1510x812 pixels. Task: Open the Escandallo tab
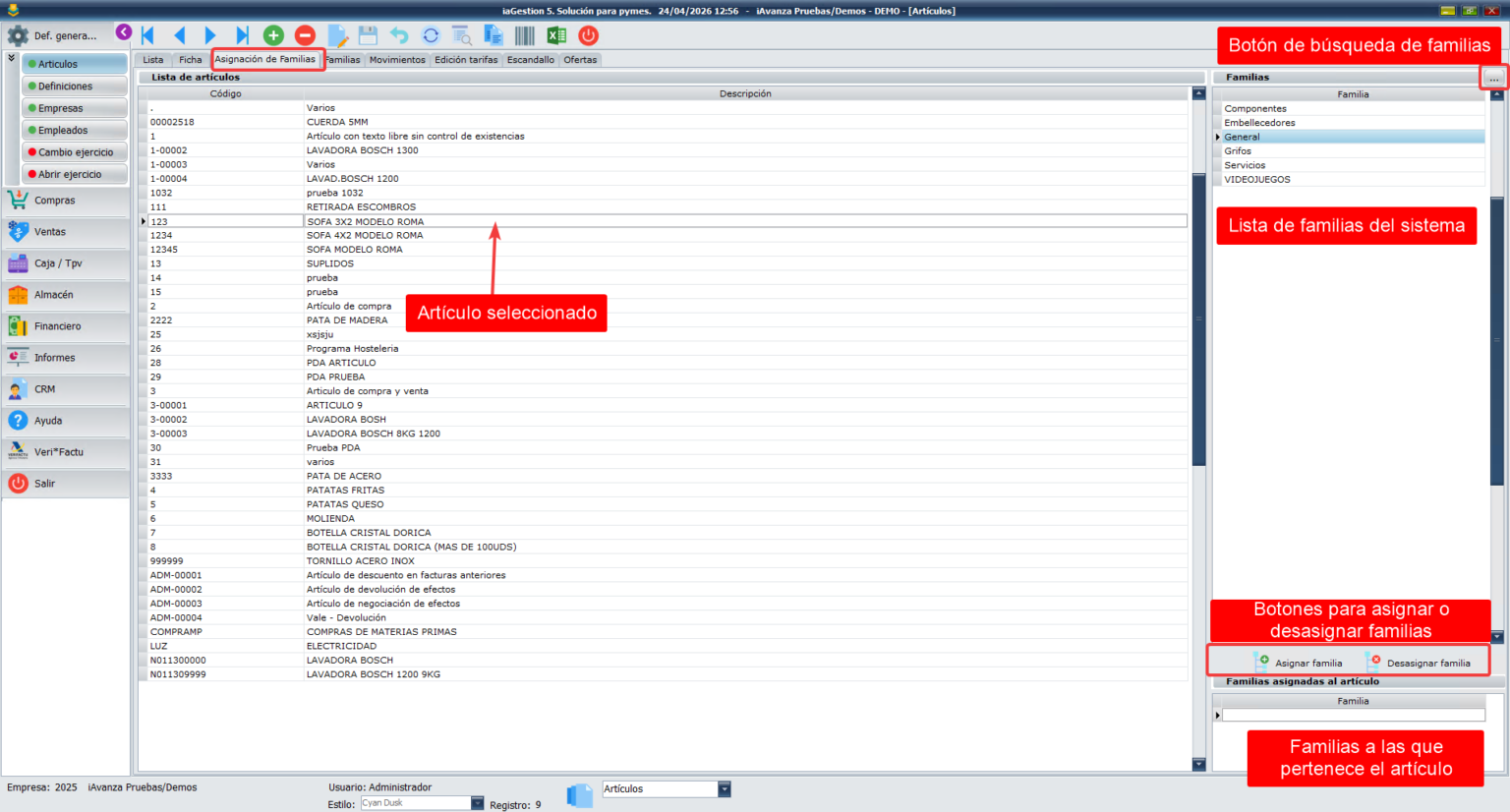coord(530,60)
